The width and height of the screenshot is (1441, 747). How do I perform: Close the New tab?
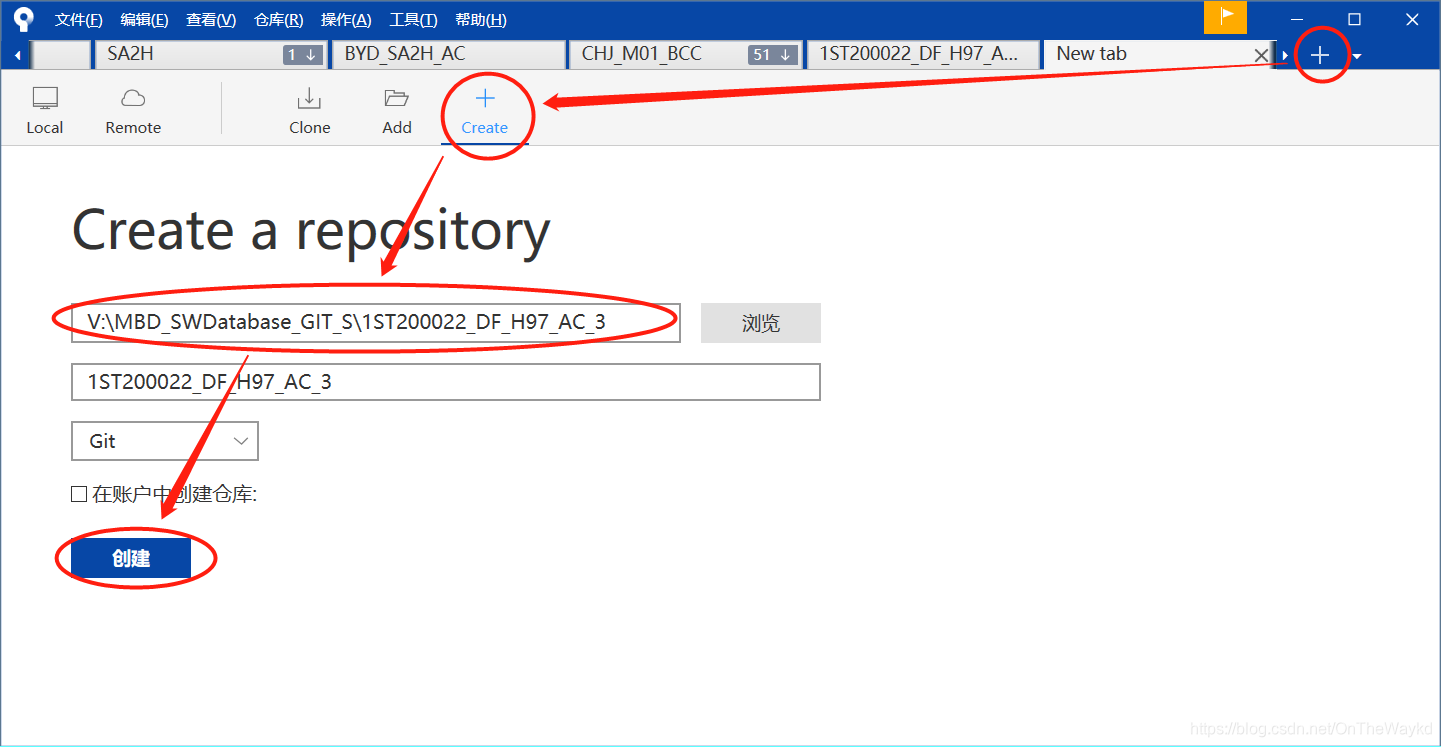[x=1261, y=55]
